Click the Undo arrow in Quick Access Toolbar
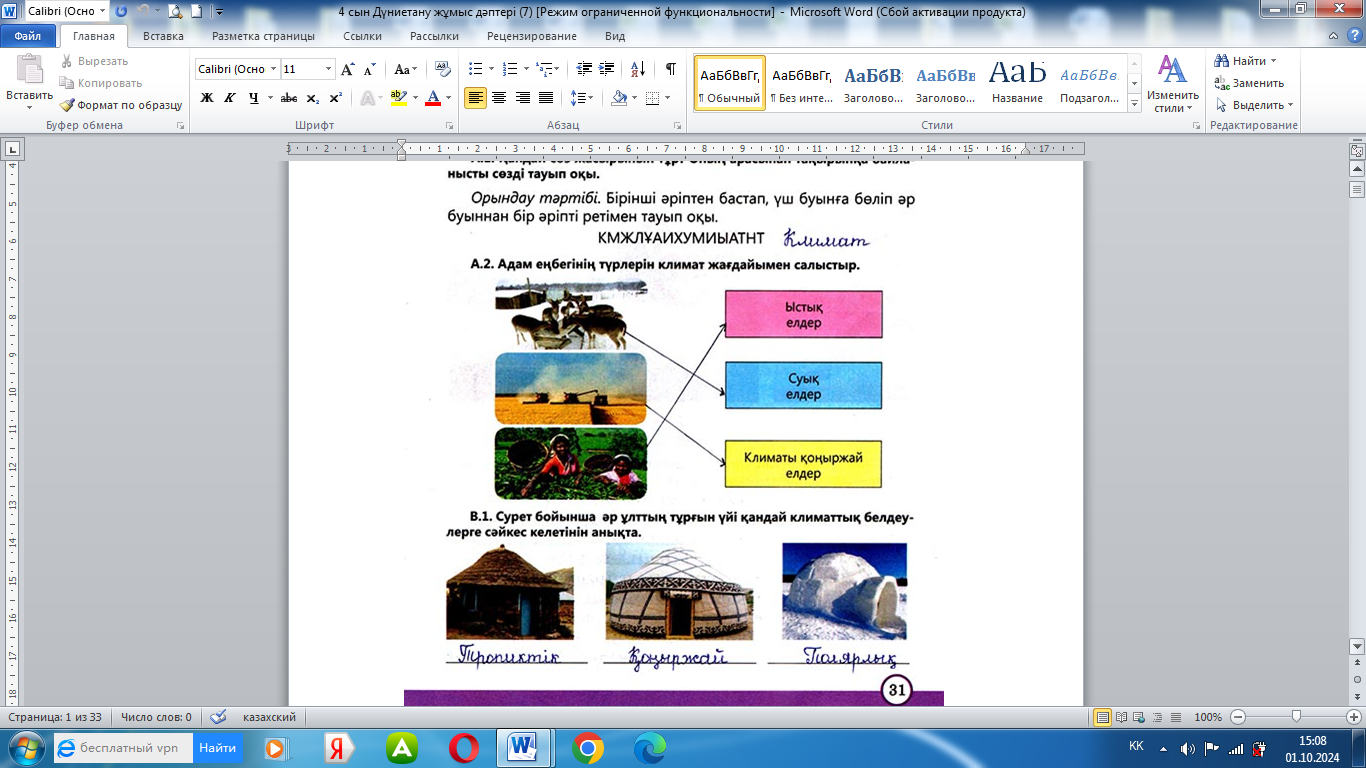The height and width of the screenshot is (768, 1366). pyautogui.click(x=145, y=12)
